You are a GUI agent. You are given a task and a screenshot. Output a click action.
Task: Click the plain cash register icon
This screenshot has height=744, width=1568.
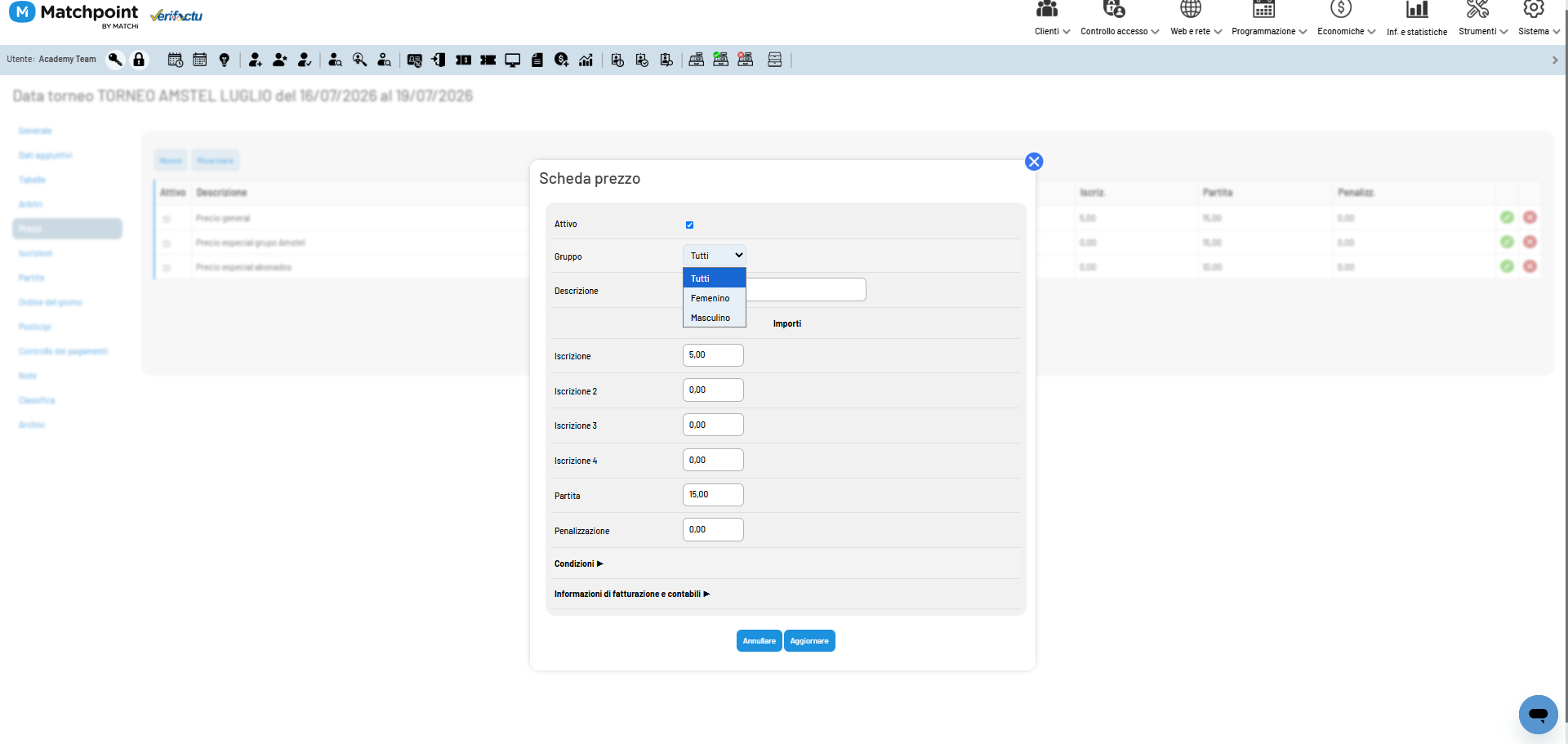click(x=697, y=60)
